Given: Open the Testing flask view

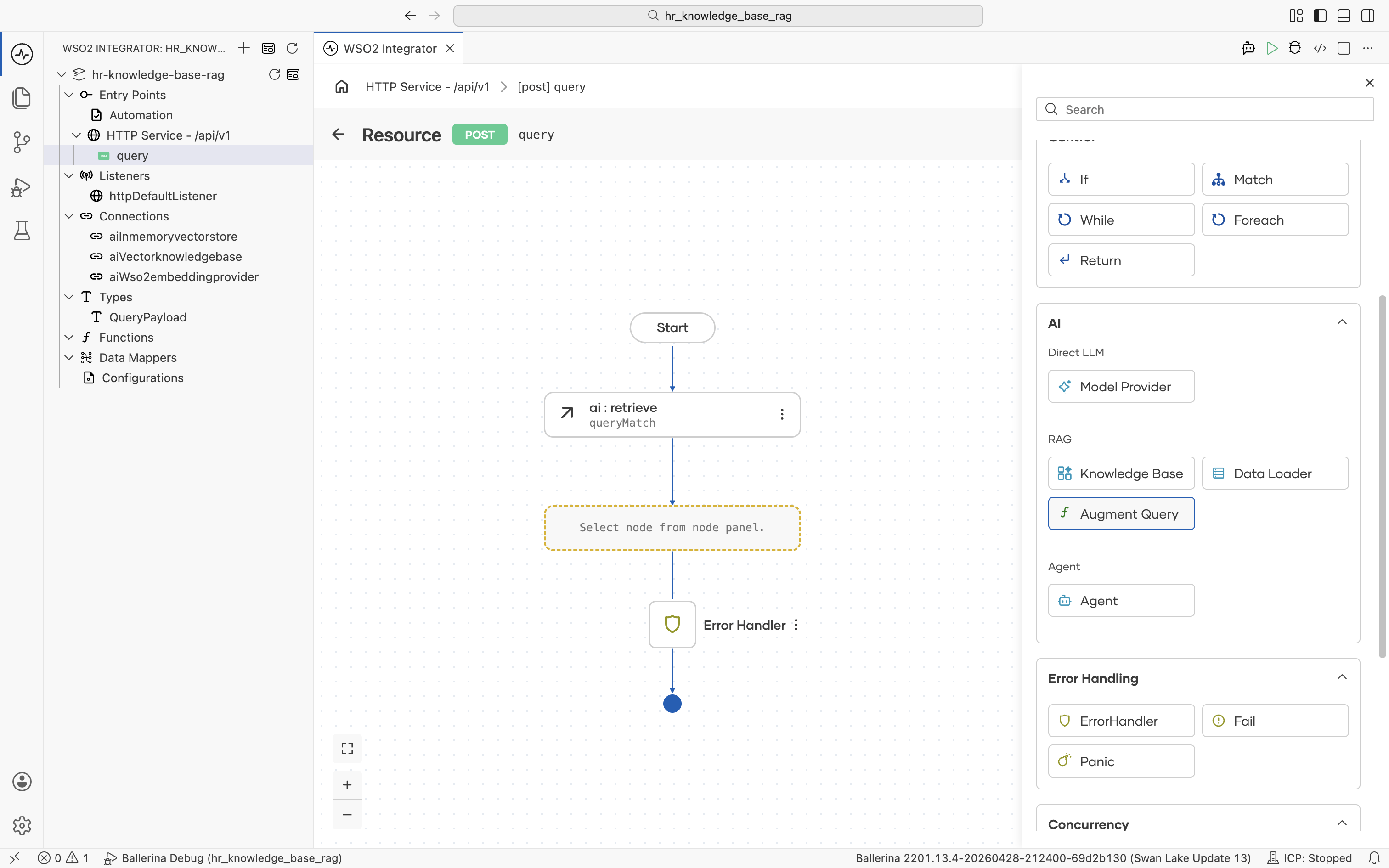Looking at the screenshot, I should [22, 230].
